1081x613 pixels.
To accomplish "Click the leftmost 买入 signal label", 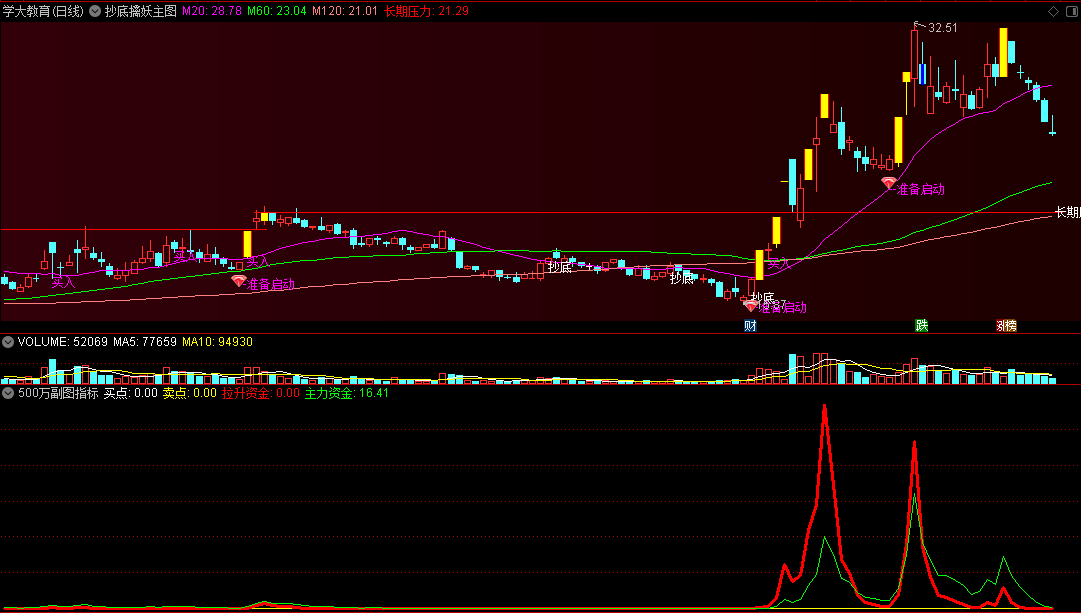I will point(63,282).
